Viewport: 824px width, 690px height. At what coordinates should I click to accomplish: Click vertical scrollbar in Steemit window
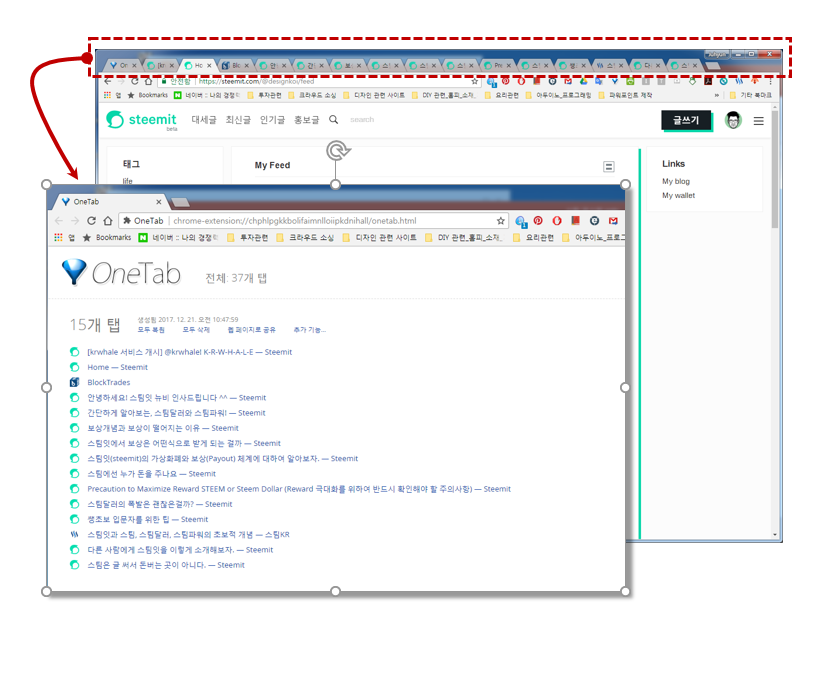click(x=775, y=168)
